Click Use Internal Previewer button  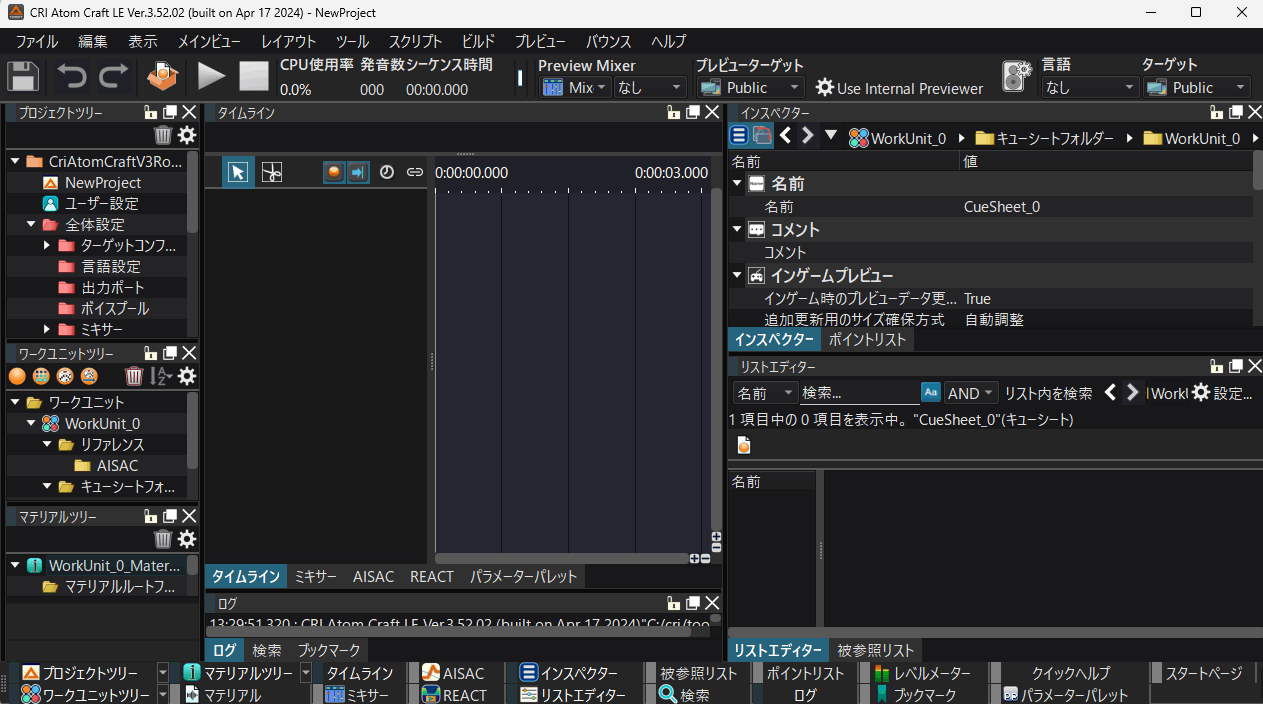click(899, 88)
